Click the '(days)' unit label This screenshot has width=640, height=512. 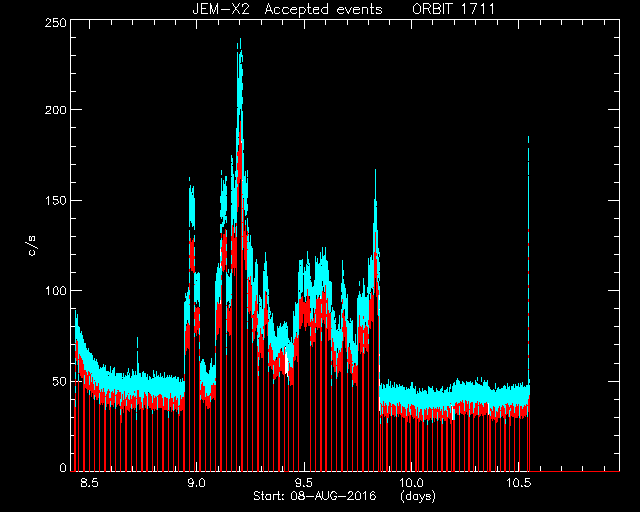click(x=418, y=496)
